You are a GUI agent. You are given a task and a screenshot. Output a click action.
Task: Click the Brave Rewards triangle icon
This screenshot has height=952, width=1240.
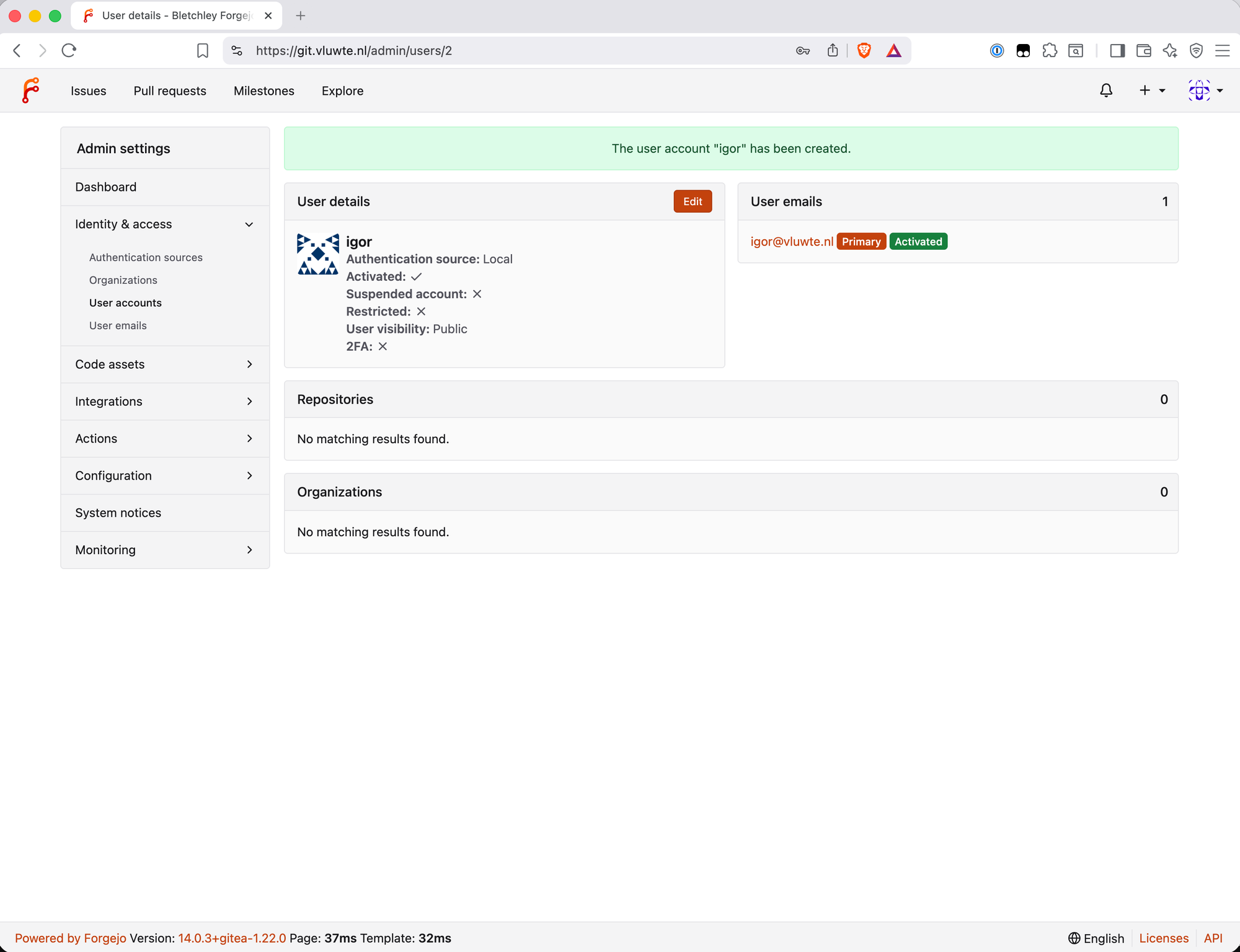[893, 50]
